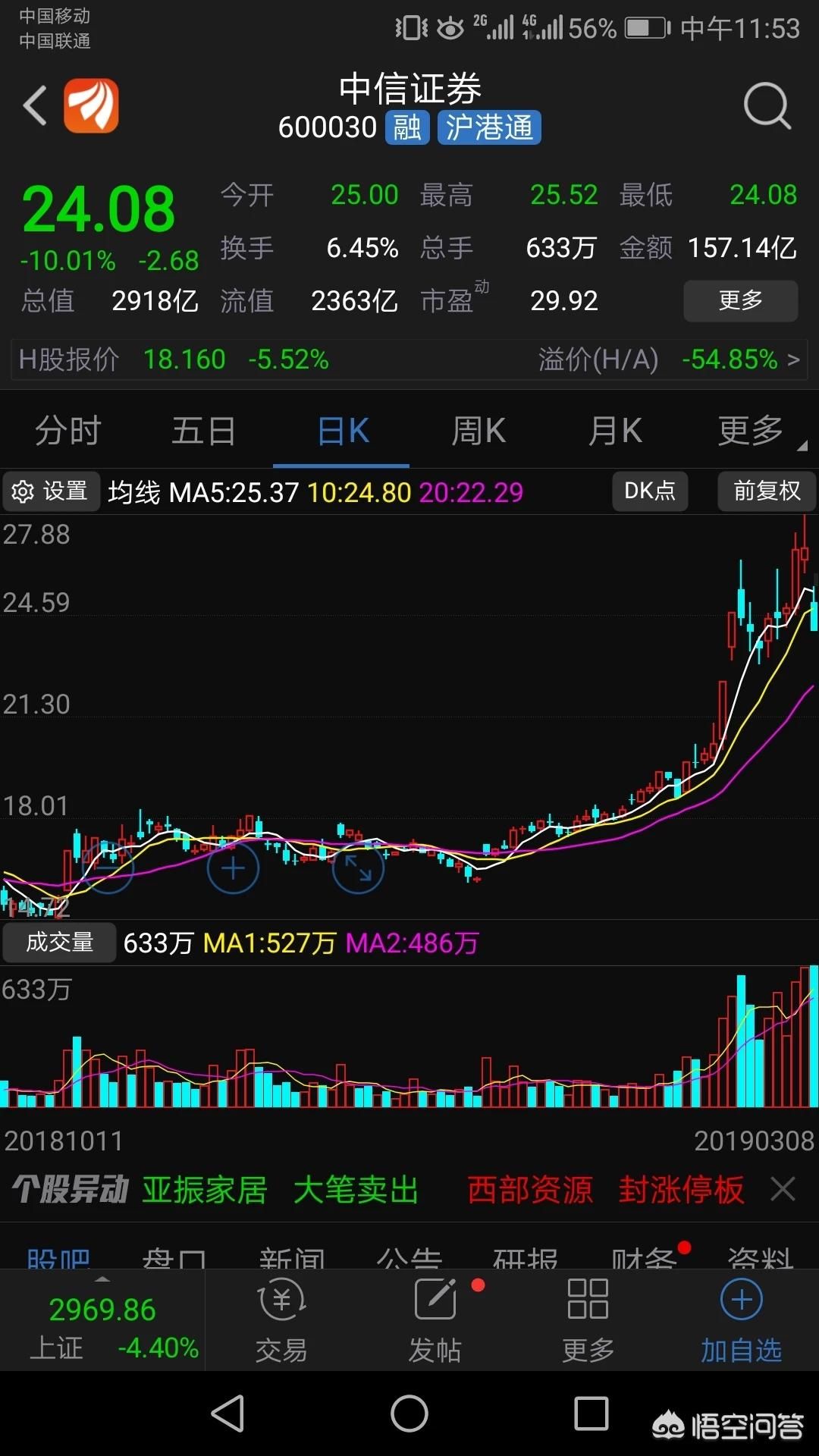Tap the 中信证券 stock title

(409, 89)
